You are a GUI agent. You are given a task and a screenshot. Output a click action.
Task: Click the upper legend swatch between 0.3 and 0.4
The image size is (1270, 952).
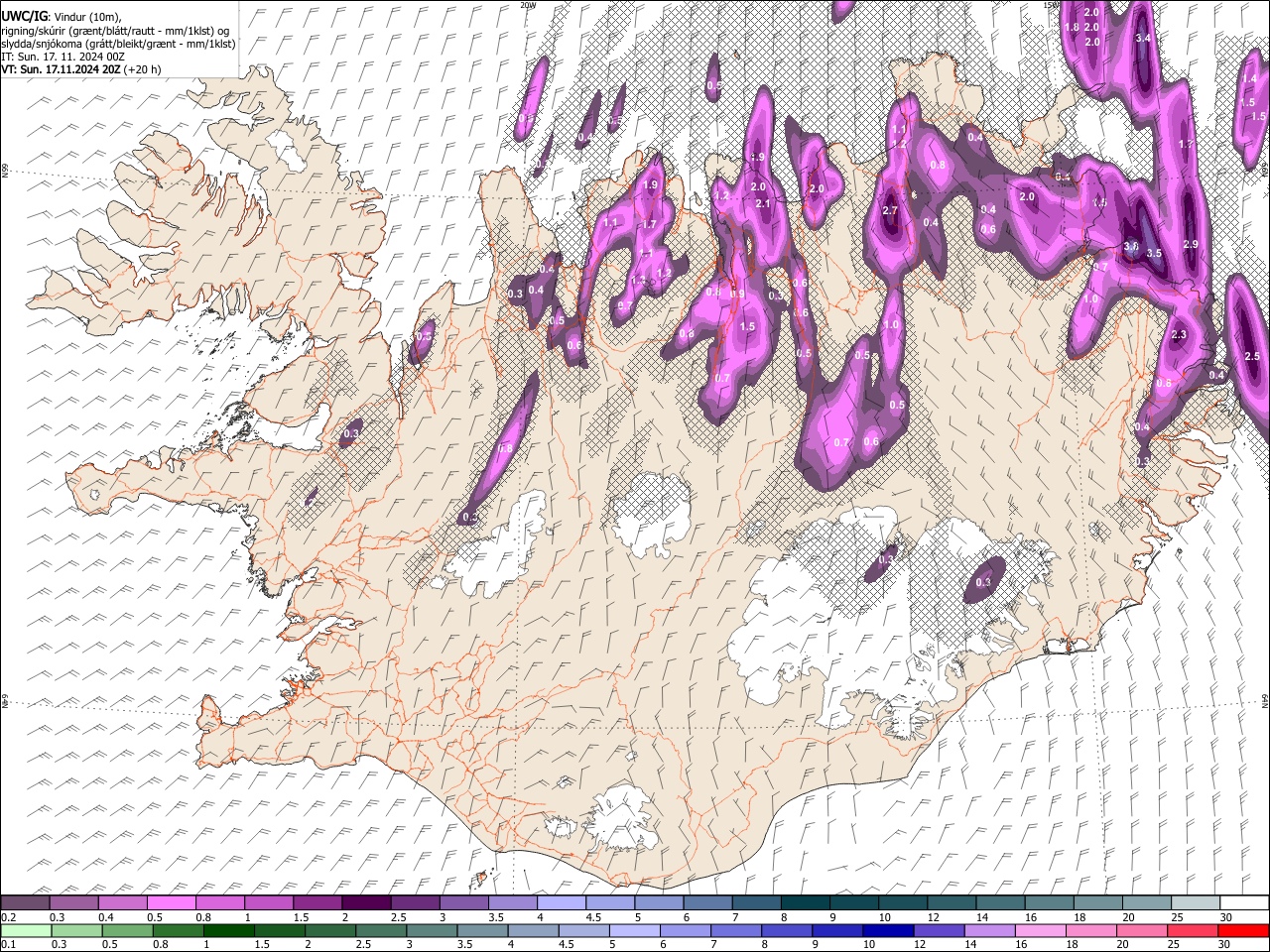pyautogui.click(x=73, y=903)
